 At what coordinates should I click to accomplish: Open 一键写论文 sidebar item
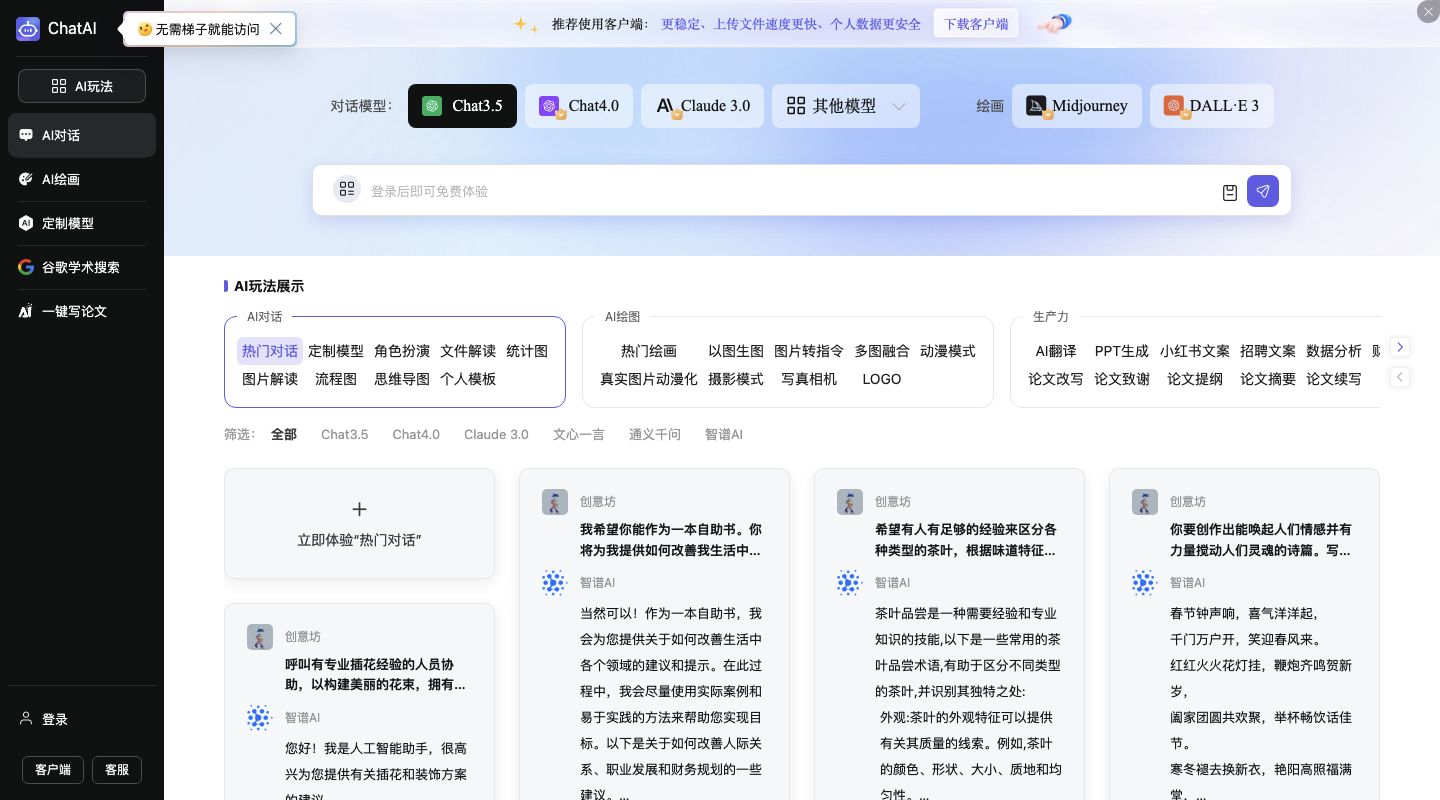[x=82, y=311]
